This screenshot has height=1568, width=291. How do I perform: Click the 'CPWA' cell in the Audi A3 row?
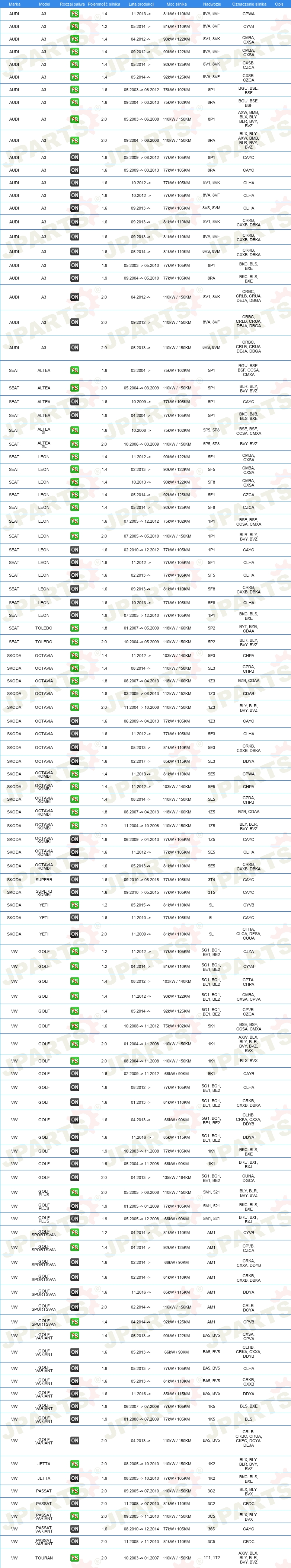coord(248,13)
